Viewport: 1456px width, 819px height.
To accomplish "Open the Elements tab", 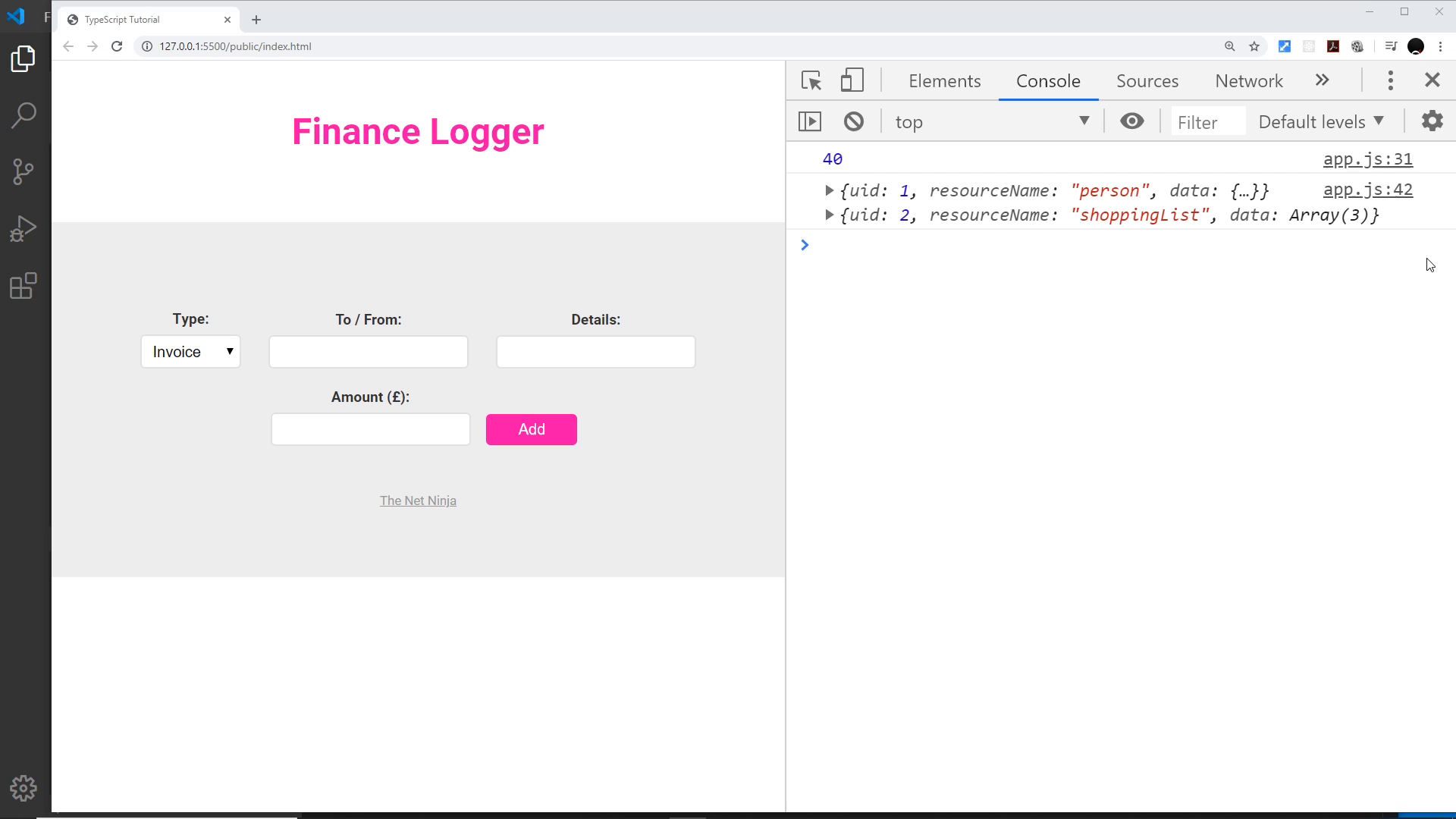I will click(945, 81).
